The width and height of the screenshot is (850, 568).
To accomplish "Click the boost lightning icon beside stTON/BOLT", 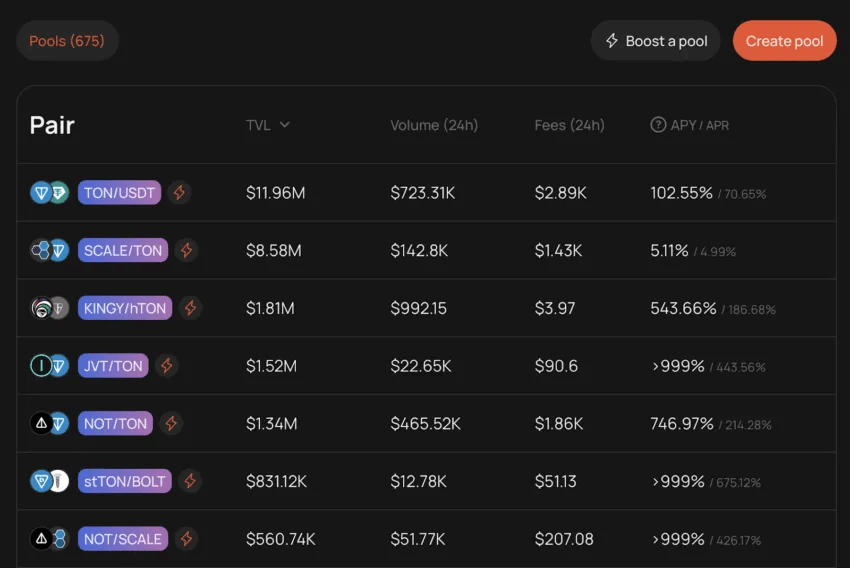I will tap(190, 481).
